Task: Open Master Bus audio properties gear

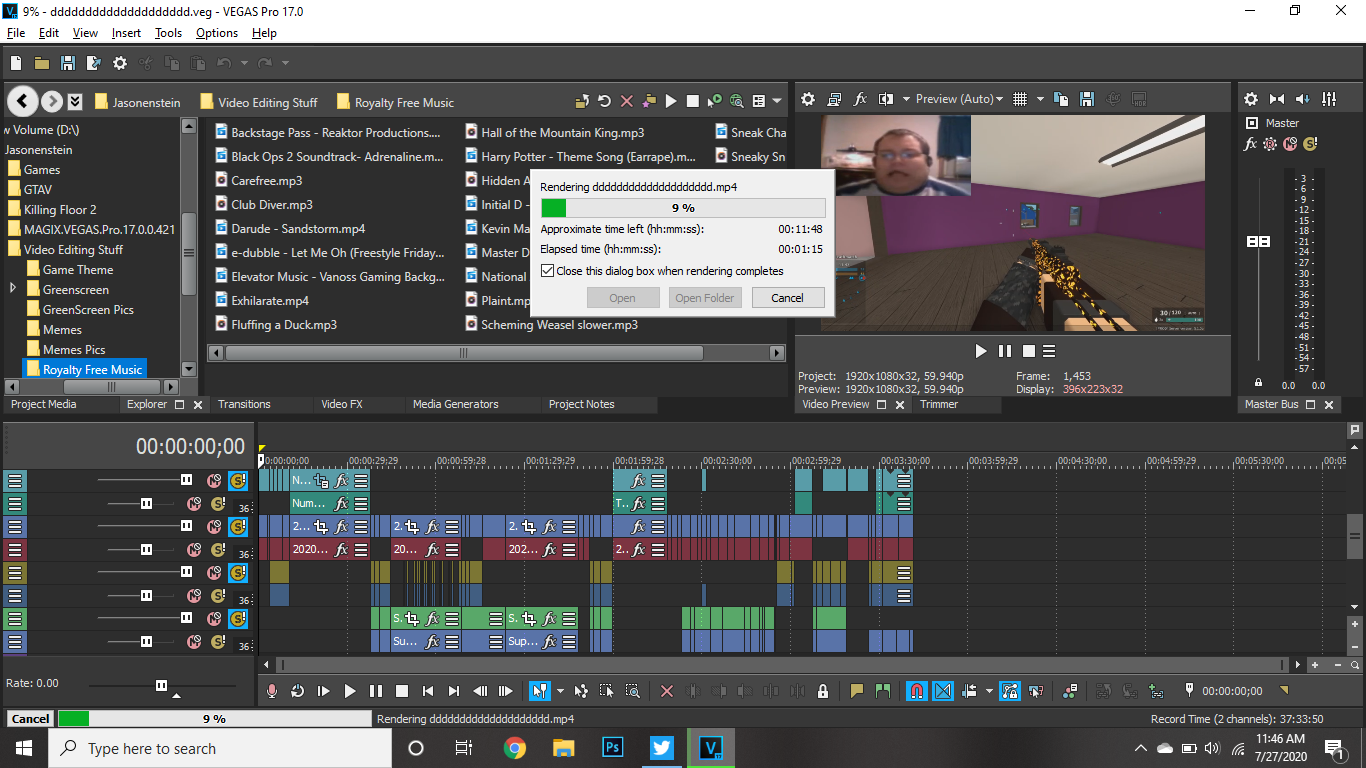Action: pos(1250,99)
